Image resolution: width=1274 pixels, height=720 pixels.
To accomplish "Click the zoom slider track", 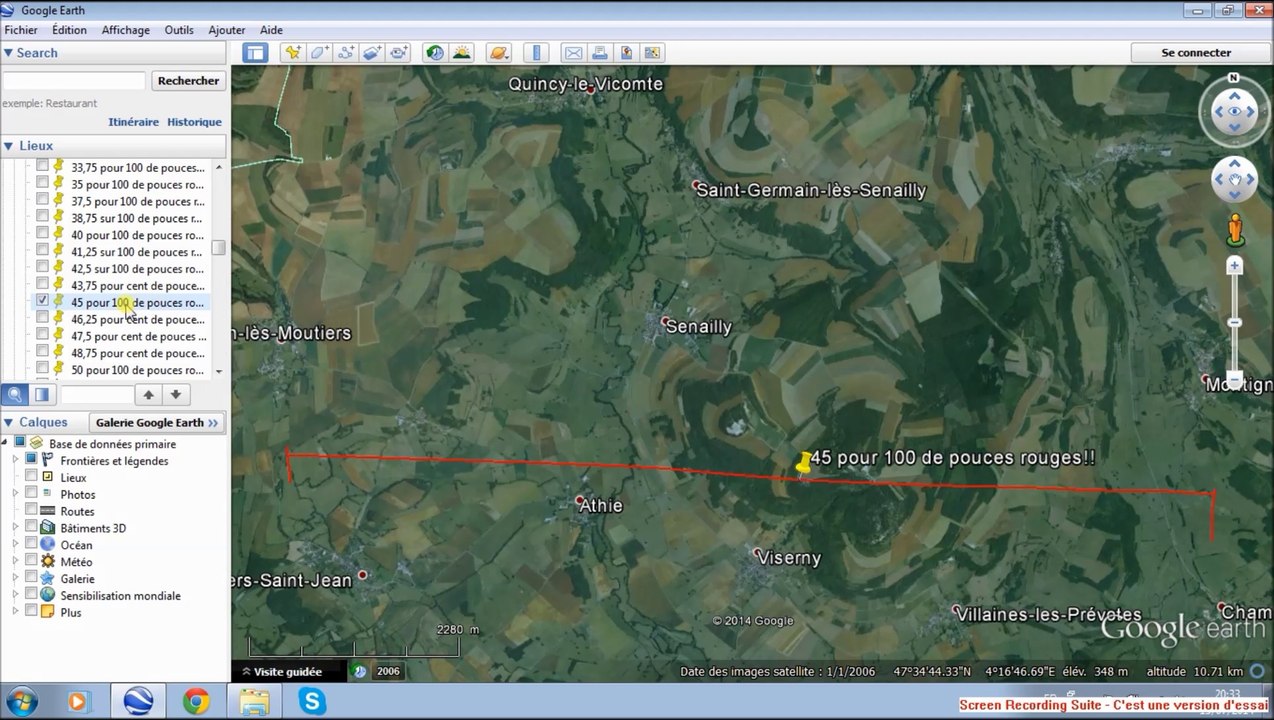I will (x=1235, y=323).
